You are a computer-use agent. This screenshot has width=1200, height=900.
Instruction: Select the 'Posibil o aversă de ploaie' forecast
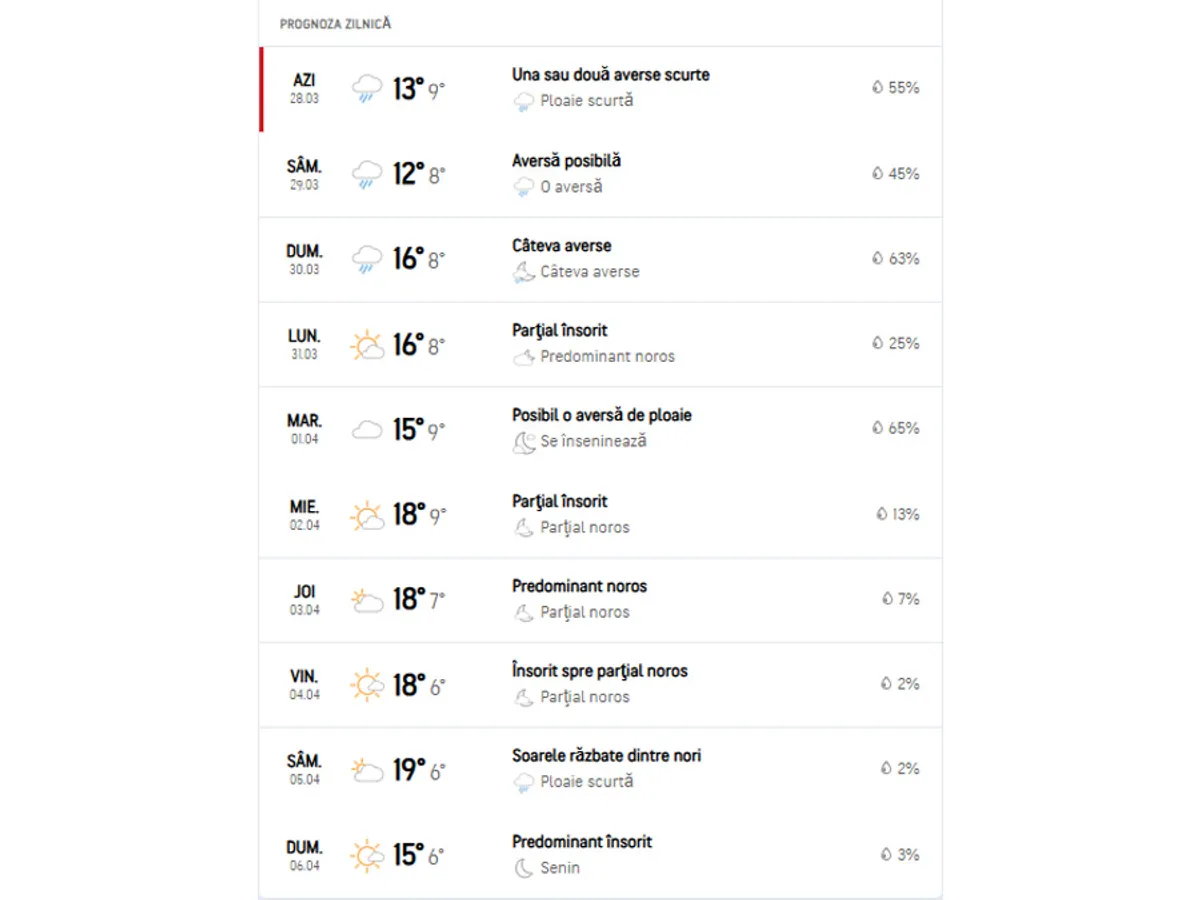coord(601,415)
